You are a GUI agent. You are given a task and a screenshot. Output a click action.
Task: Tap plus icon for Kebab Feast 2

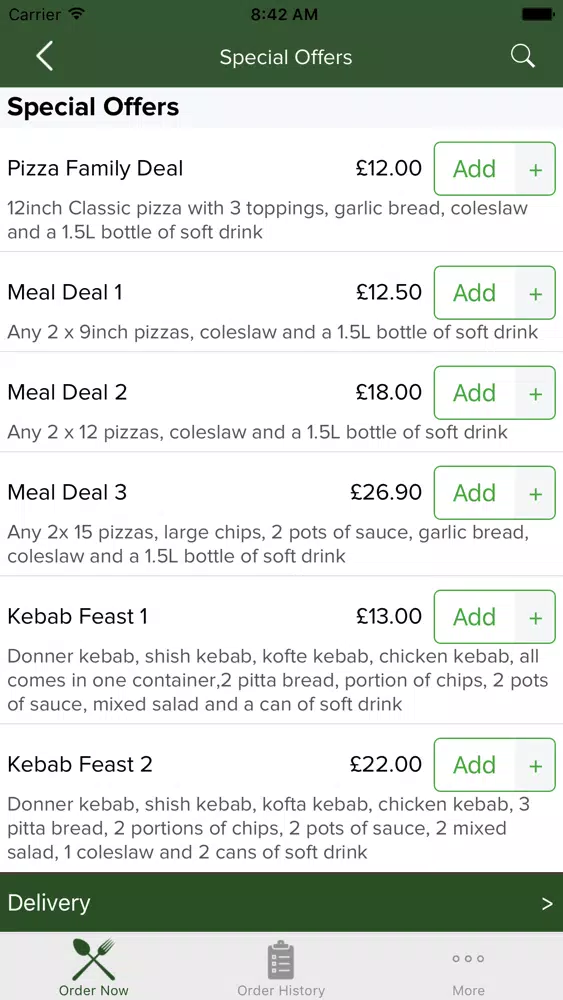point(536,765)
